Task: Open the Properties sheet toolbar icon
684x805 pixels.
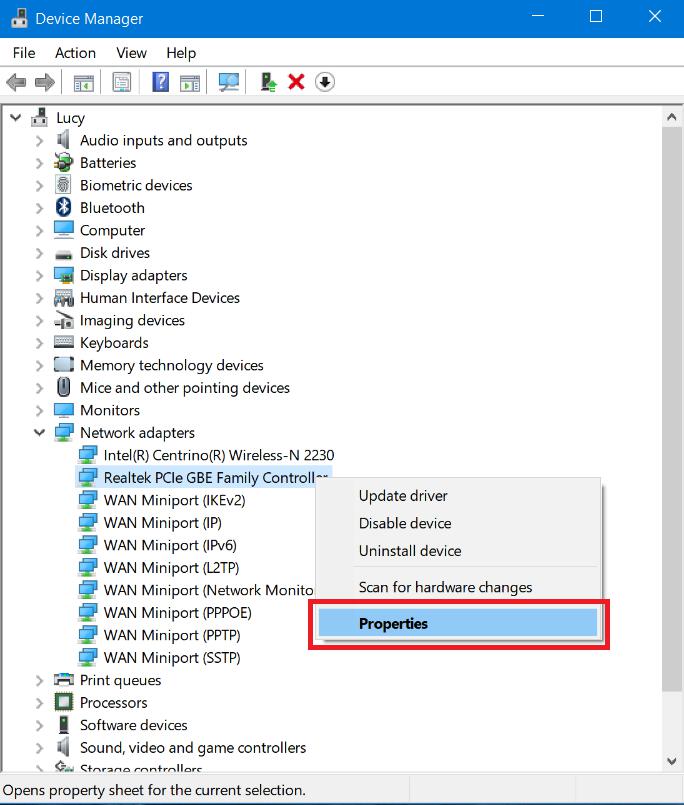Action: (x=122, y=82)
